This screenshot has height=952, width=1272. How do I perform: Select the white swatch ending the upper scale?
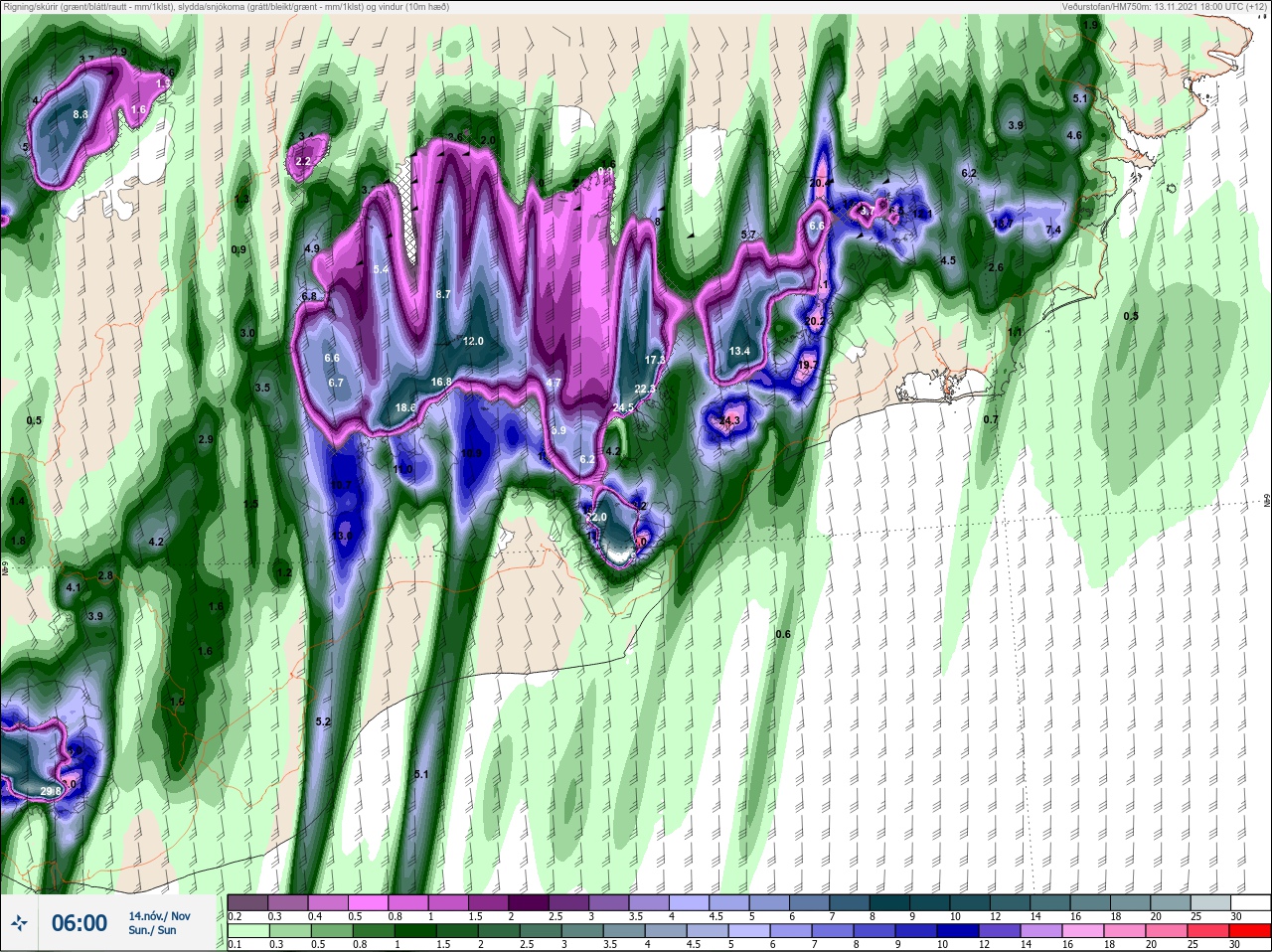point(1251,902)
